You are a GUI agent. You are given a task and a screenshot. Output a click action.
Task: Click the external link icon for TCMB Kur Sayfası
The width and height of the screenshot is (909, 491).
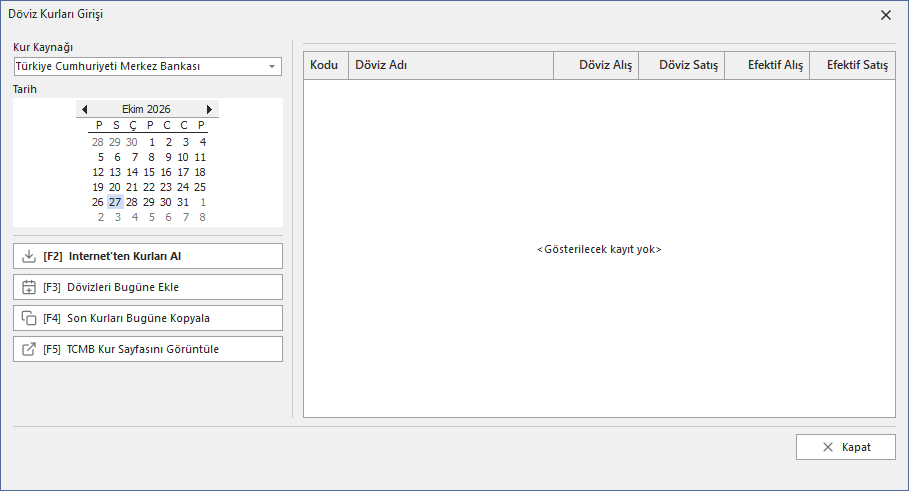pyautogui.click(x=28, y=349)
